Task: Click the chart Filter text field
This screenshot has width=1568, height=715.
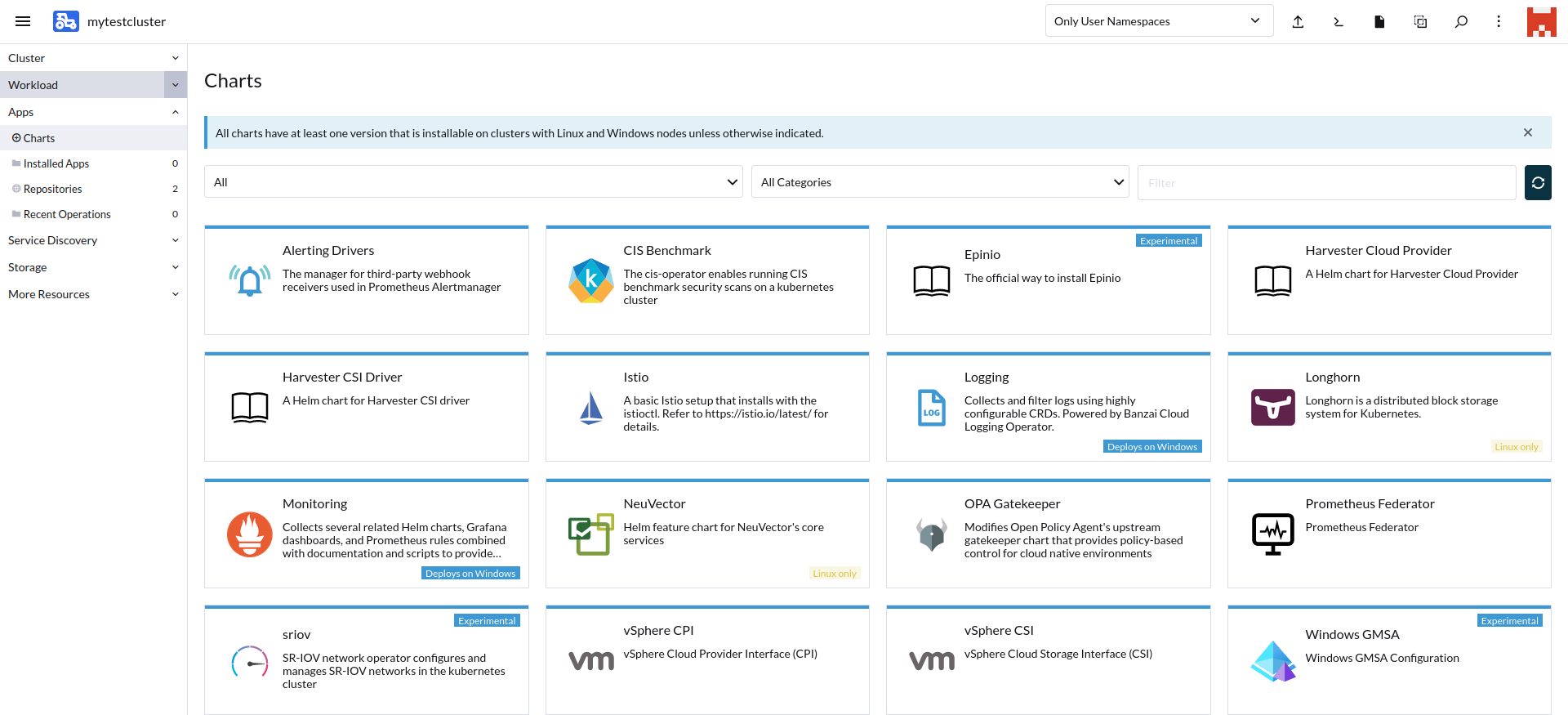Action: (x=1326, y=183)
